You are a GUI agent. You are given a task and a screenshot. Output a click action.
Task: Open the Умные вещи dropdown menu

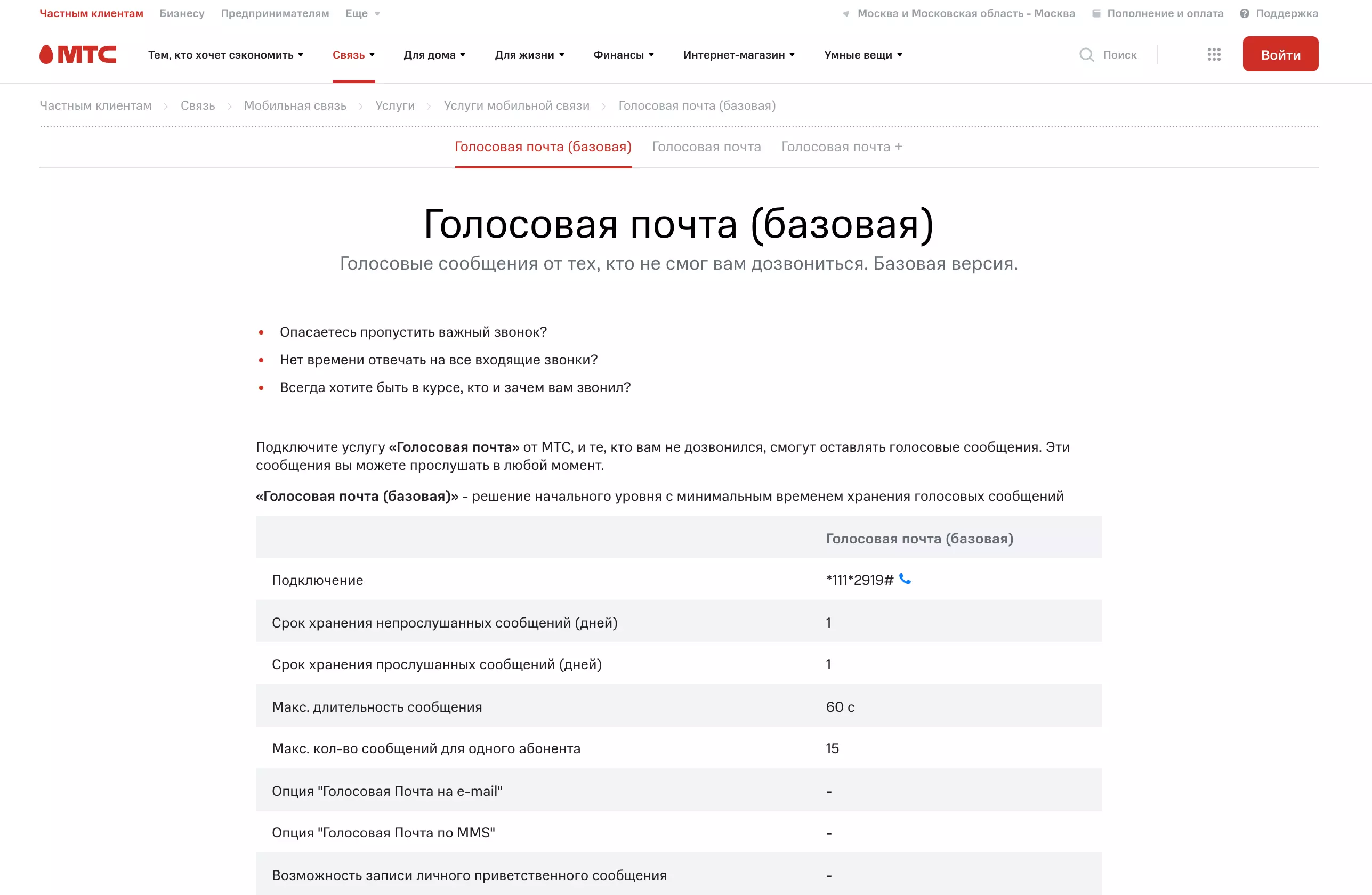coord(863,55)
